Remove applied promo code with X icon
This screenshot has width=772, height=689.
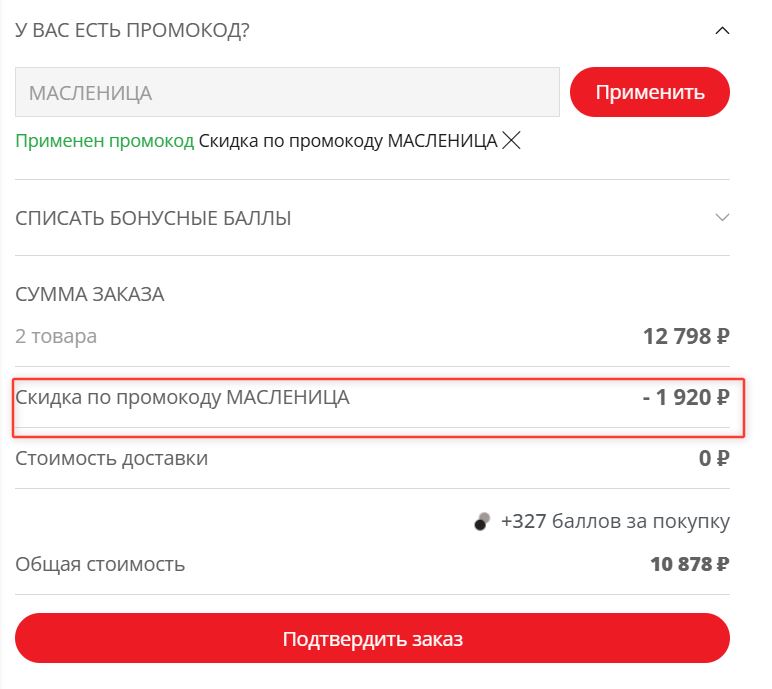pos(512,141)
